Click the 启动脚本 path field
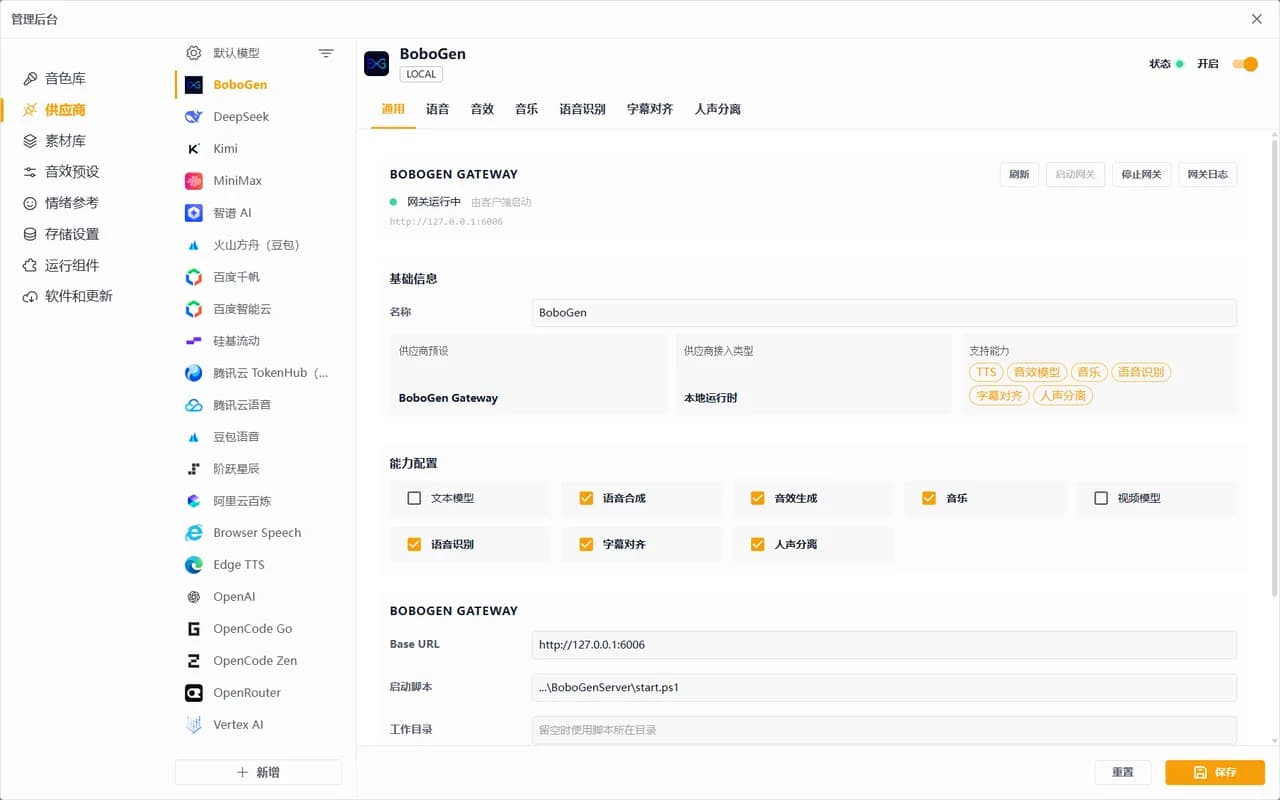This screenshot has width=1280, height=800. [884, 688]
